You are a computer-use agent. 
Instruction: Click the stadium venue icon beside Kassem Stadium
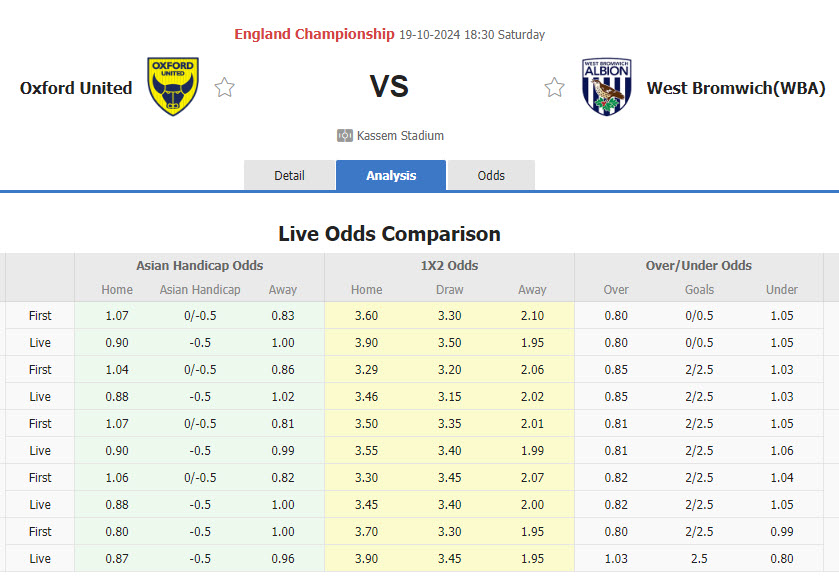pos(346,135)
